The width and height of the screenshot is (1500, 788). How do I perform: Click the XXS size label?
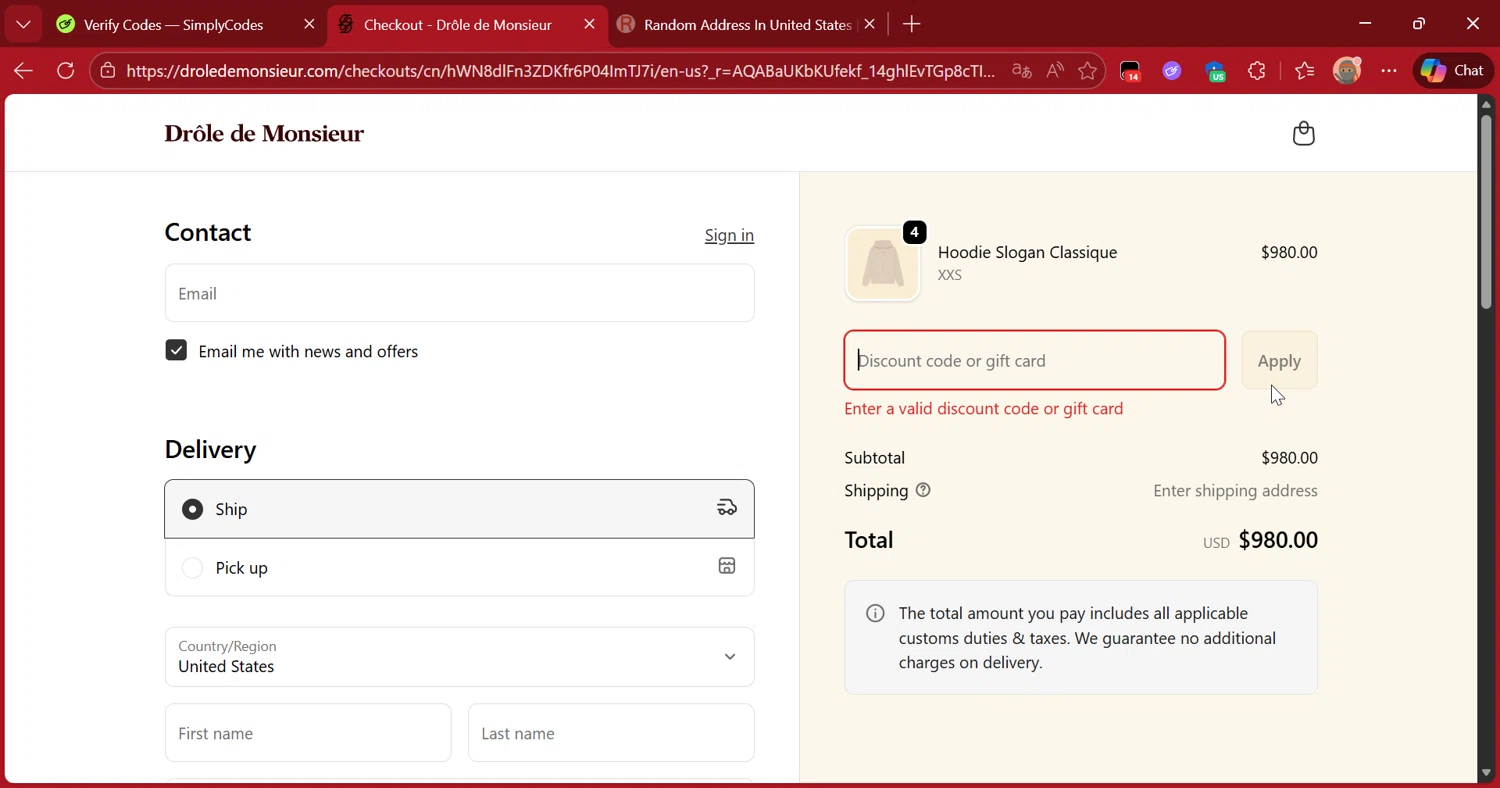tap(949, 275)
